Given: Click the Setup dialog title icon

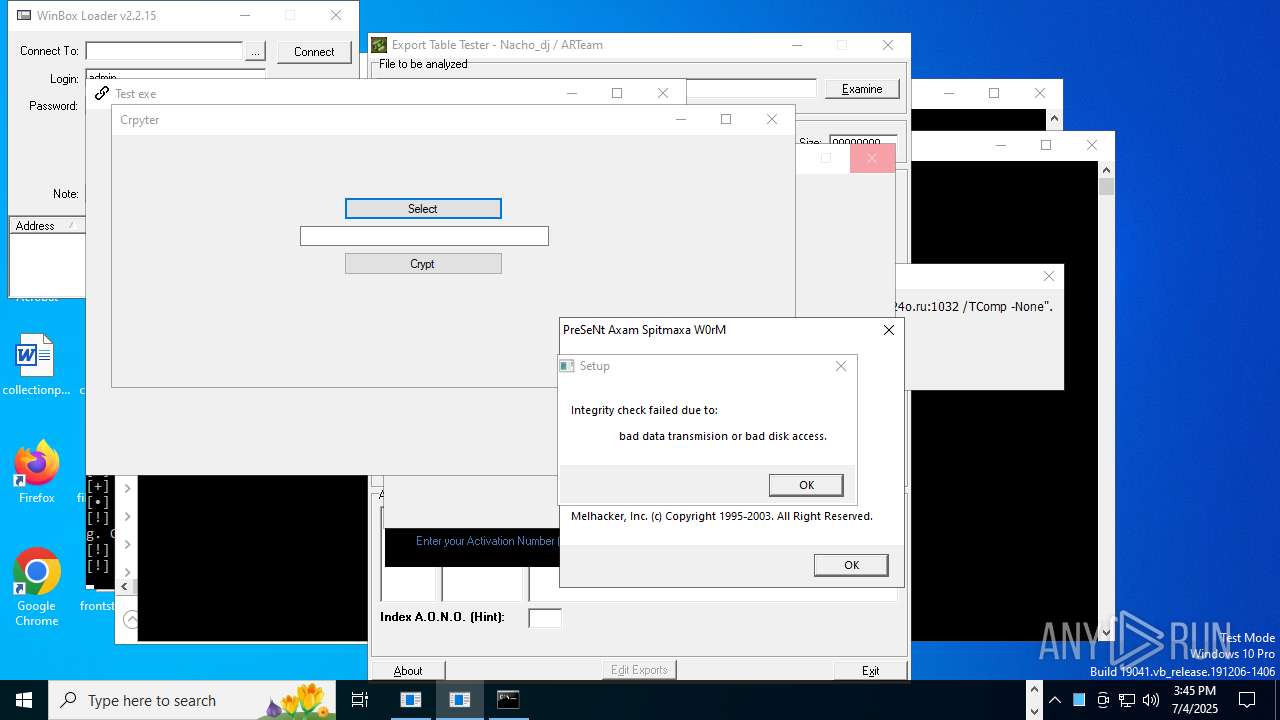Looking at the screenshot, I should click(567, 366).
